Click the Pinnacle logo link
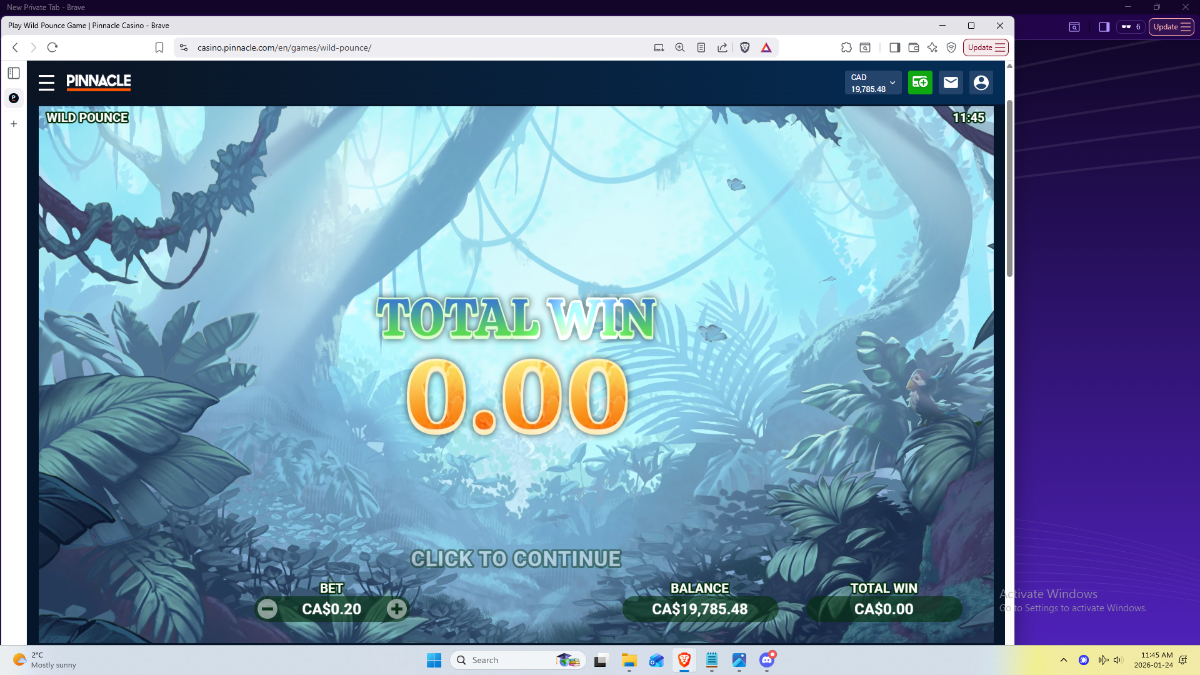The width and height of the screenshot is (1200, 675). point(99,82)
